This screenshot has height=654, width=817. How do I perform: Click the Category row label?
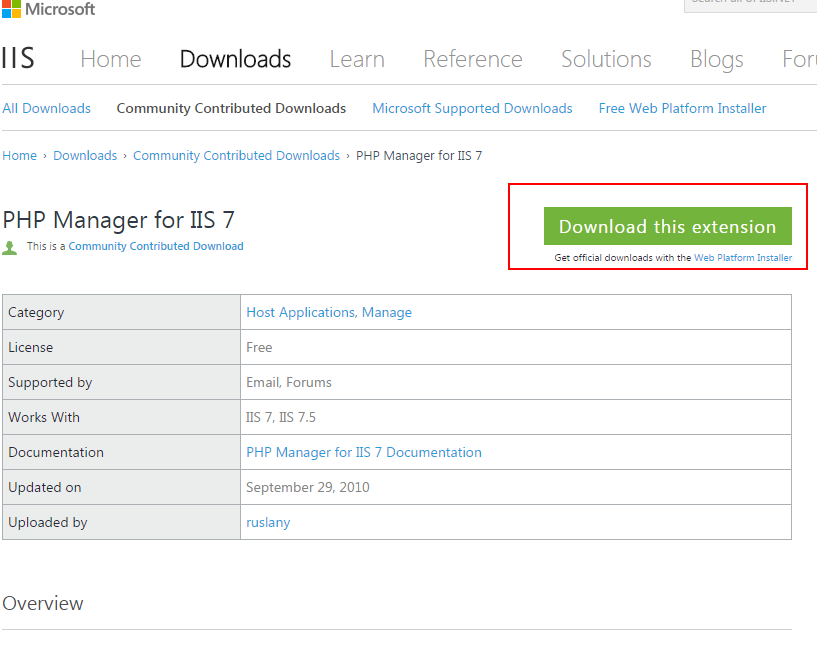click(x=36, y=313)
